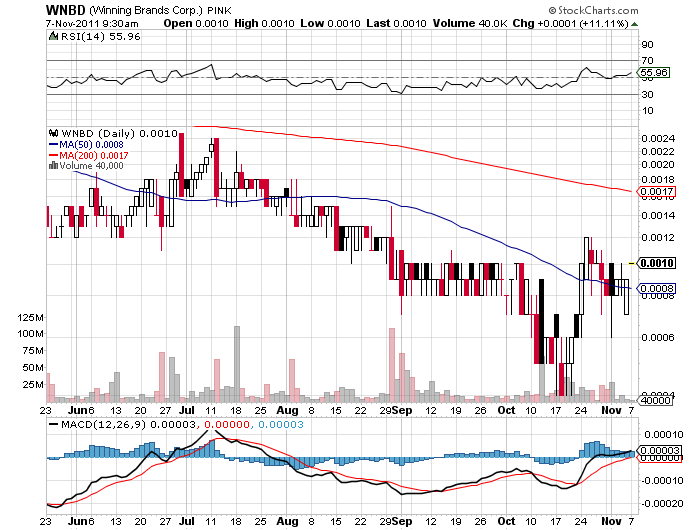Click the -0.00020 MACD axis label
700x530 pixels.
663,504
